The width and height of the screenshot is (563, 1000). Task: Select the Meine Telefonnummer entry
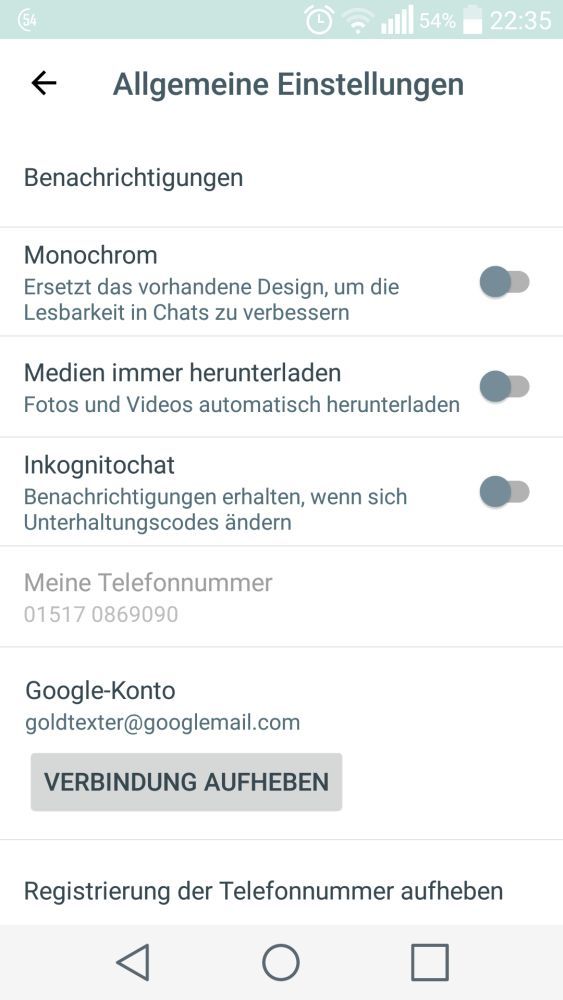[x=281, y=596]
